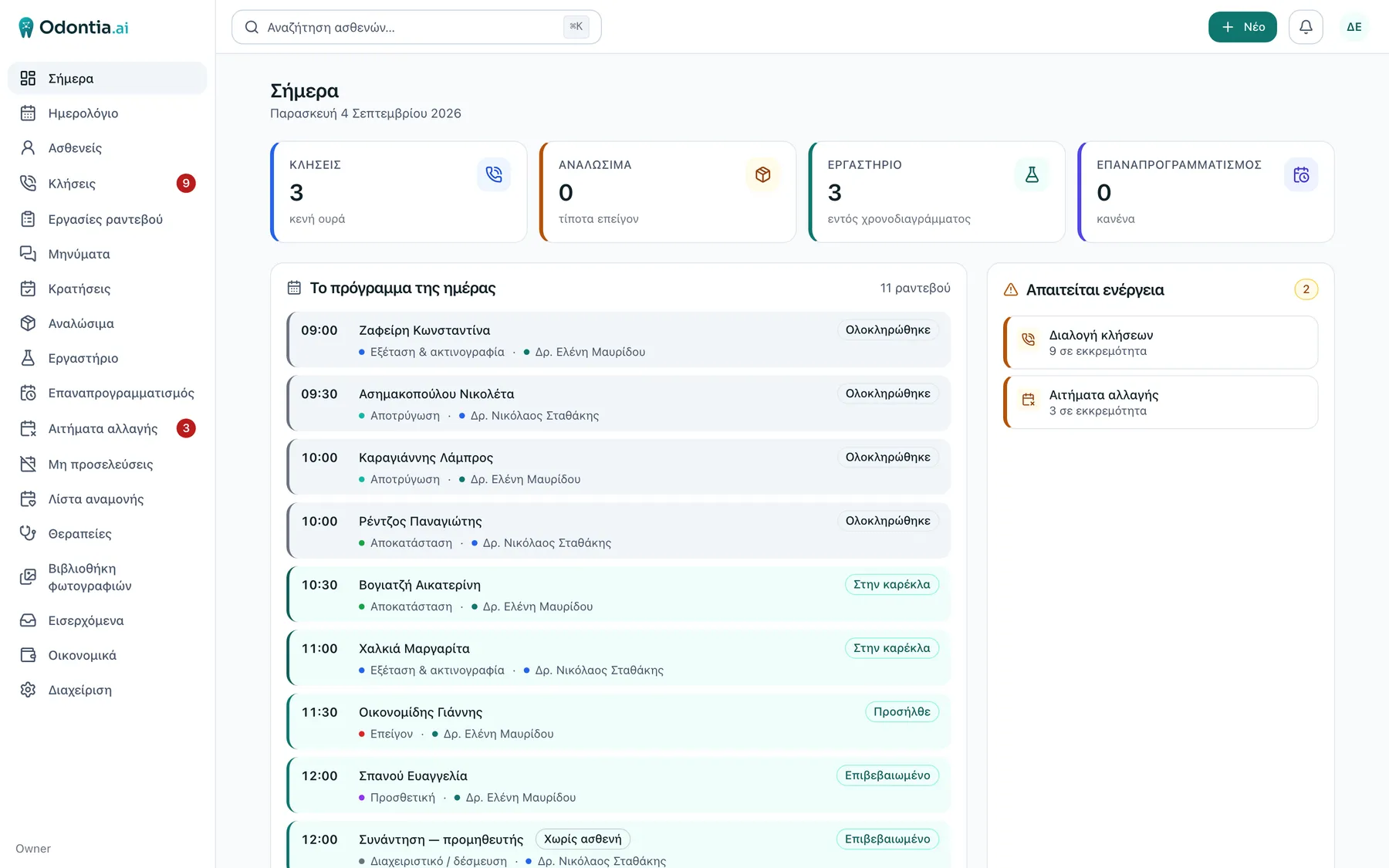Open Κλήσεις in the sidebar

pyautogui.click(x=107, y=184)
